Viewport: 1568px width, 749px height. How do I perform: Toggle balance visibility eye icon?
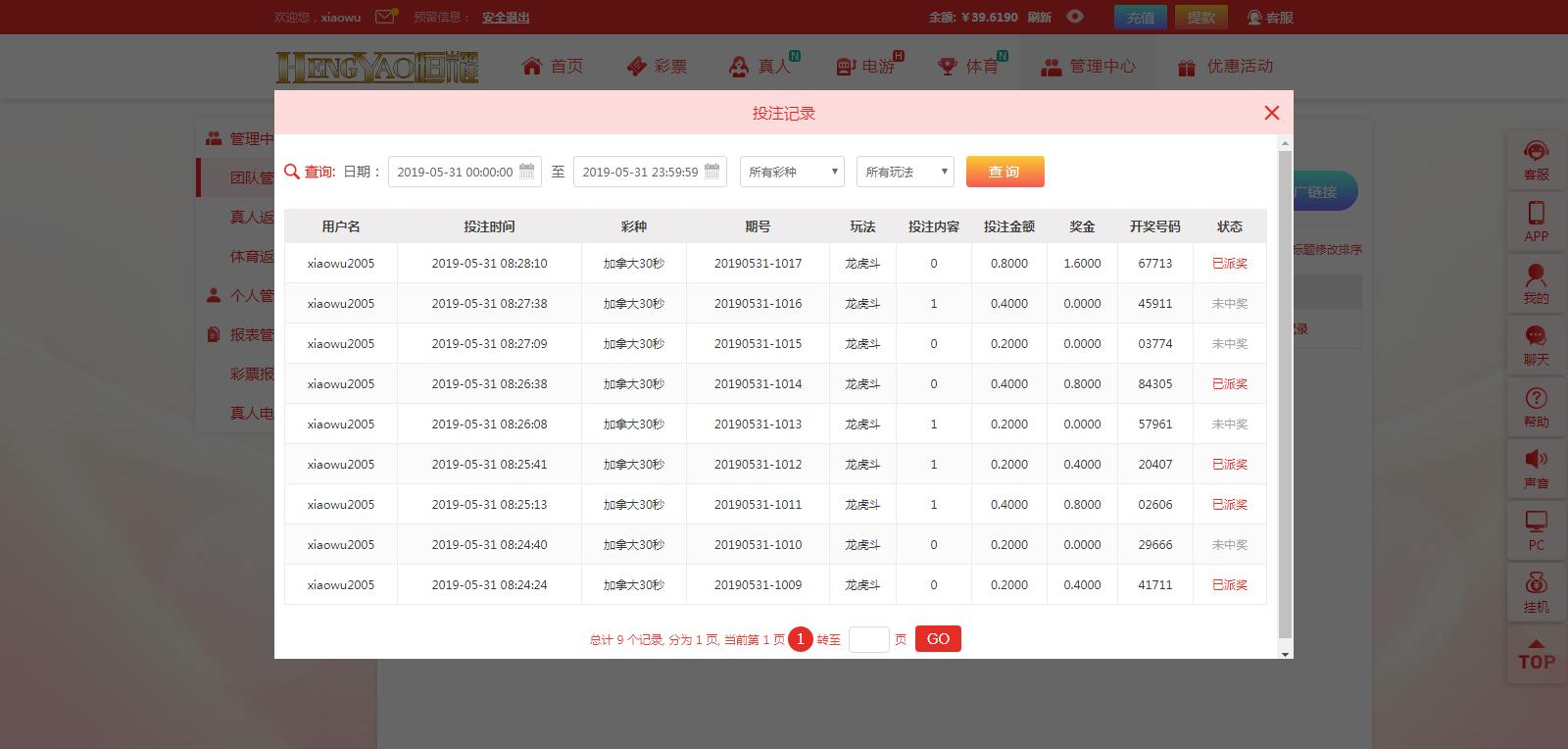pos(1075,17)
